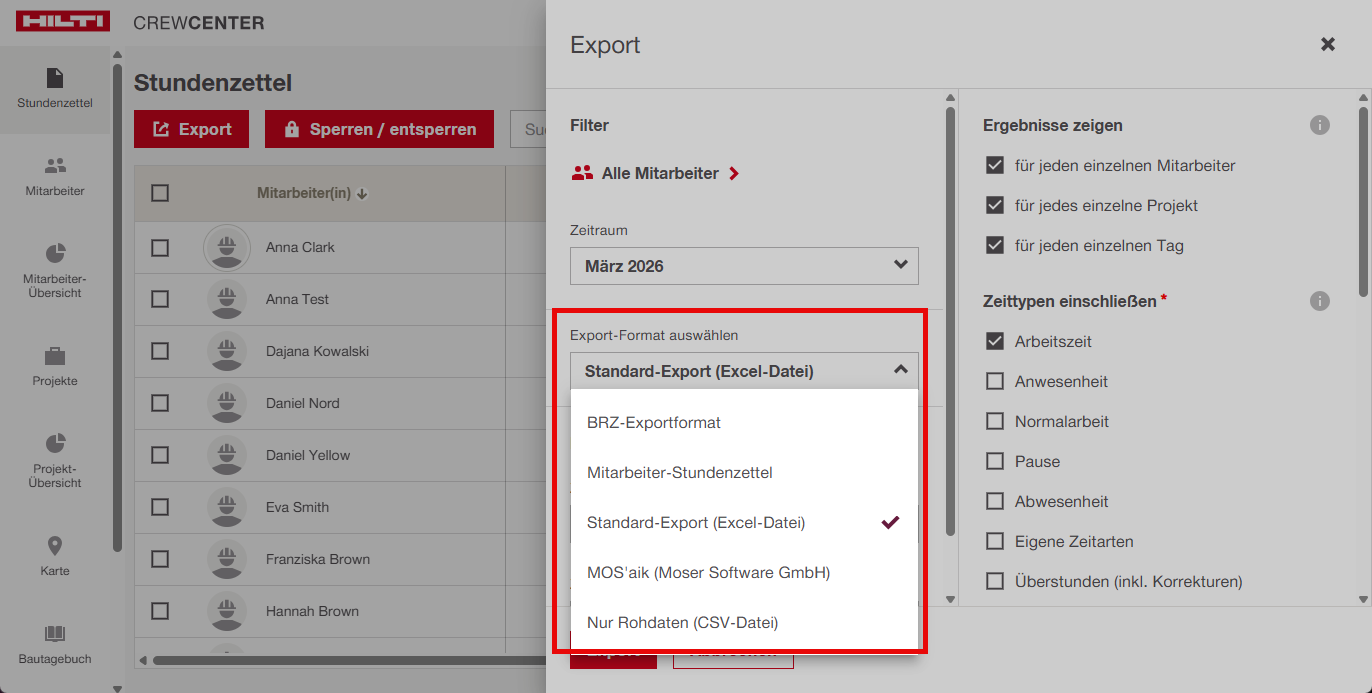Open the Zeitraum März 2026 dropdown

pyautogui.click(x=743, y=266)
